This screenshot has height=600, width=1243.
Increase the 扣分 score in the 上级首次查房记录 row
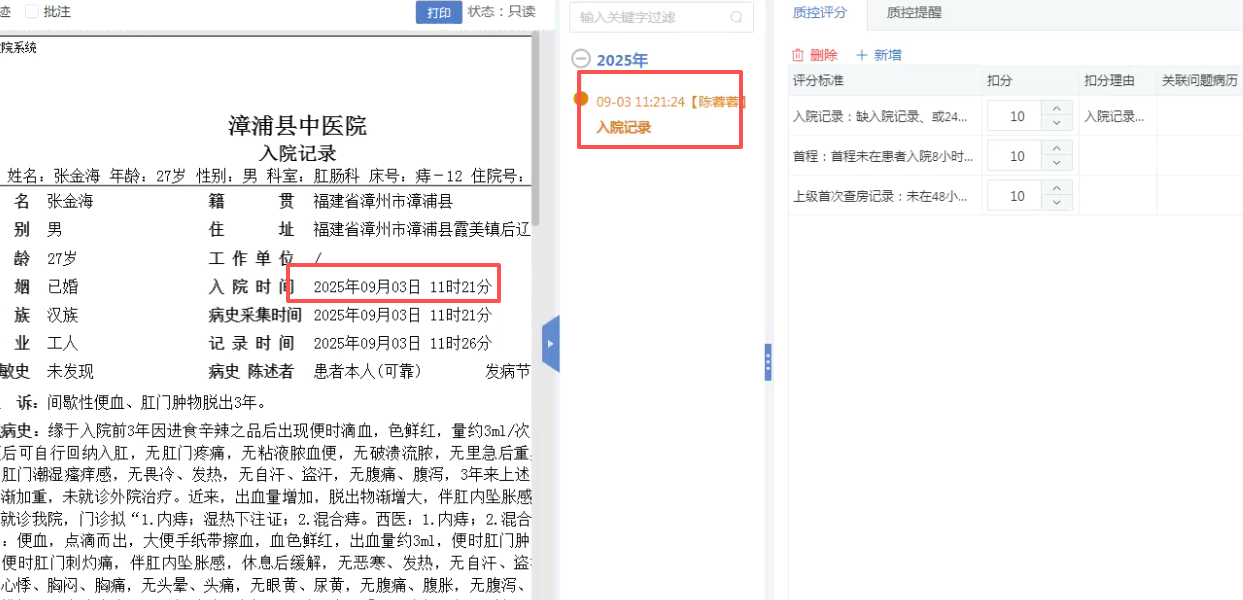pos(1057,189)
